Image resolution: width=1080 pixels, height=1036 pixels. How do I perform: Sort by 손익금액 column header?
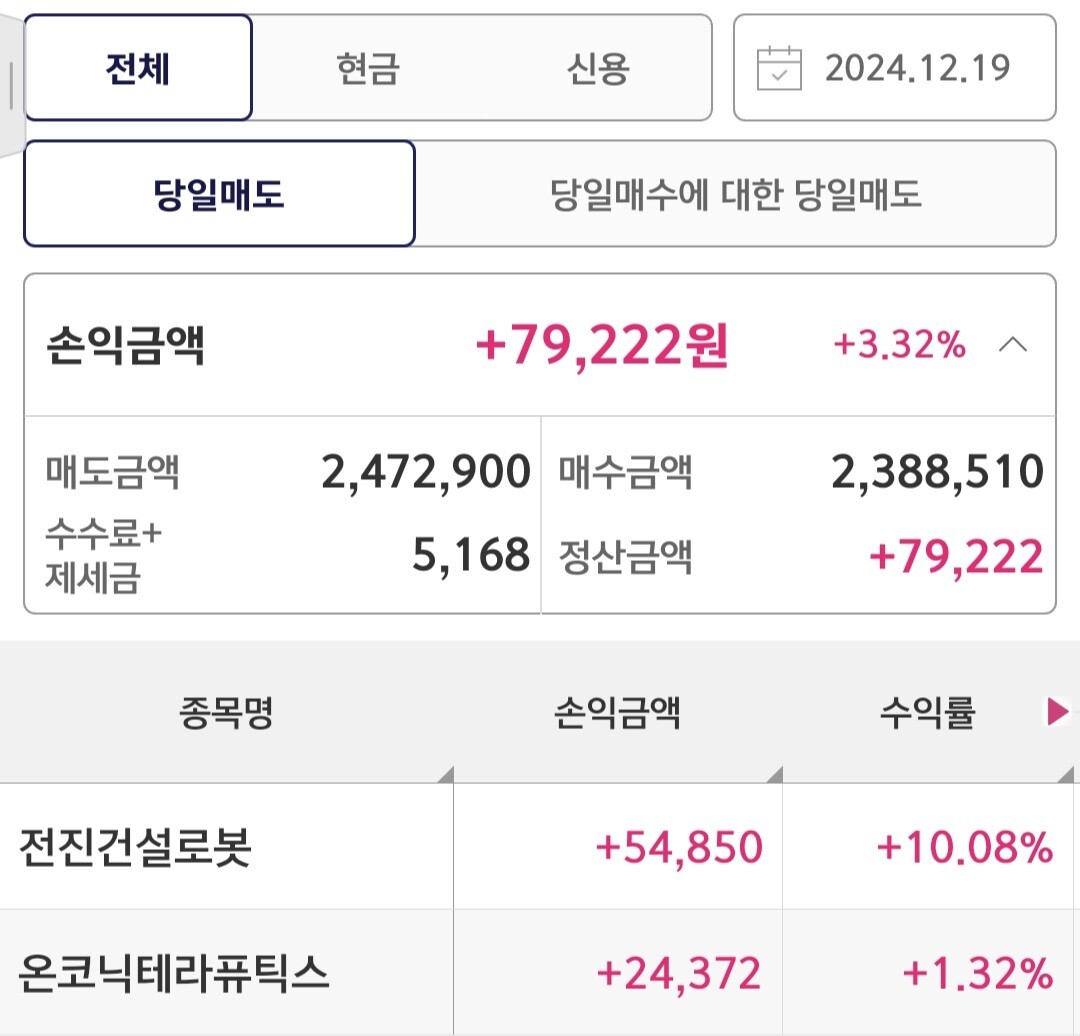[x=617, y=714]
